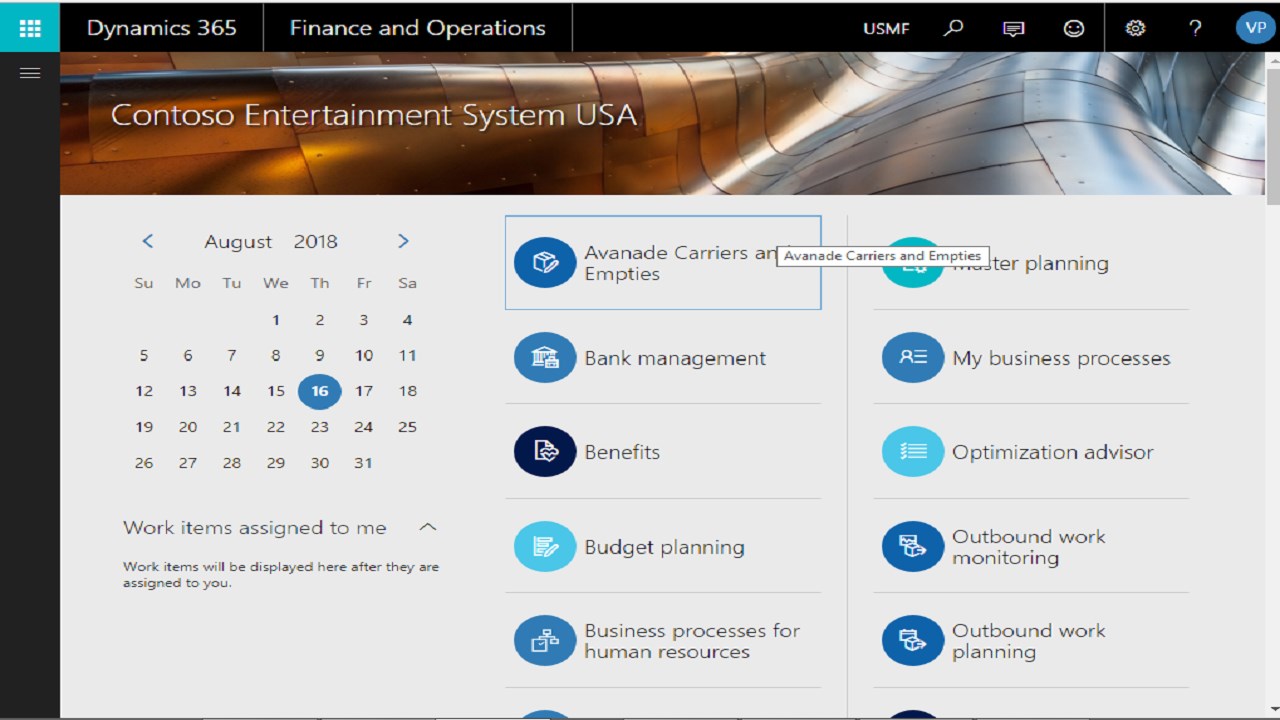
Task: Select August 5 in the calendar
Action: [144, 355]
